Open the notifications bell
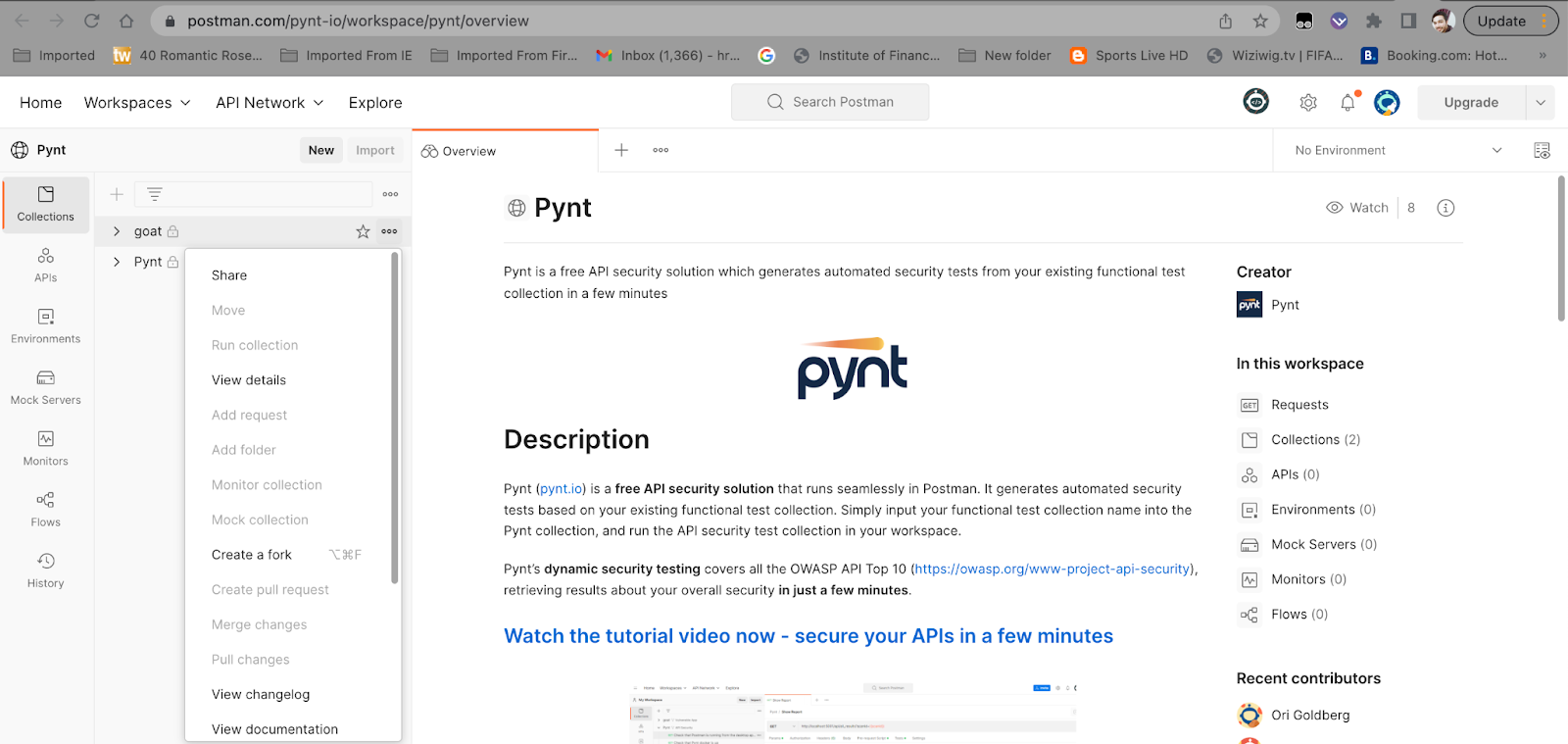Screen dimensions: 1568x744 (1348, 102)
